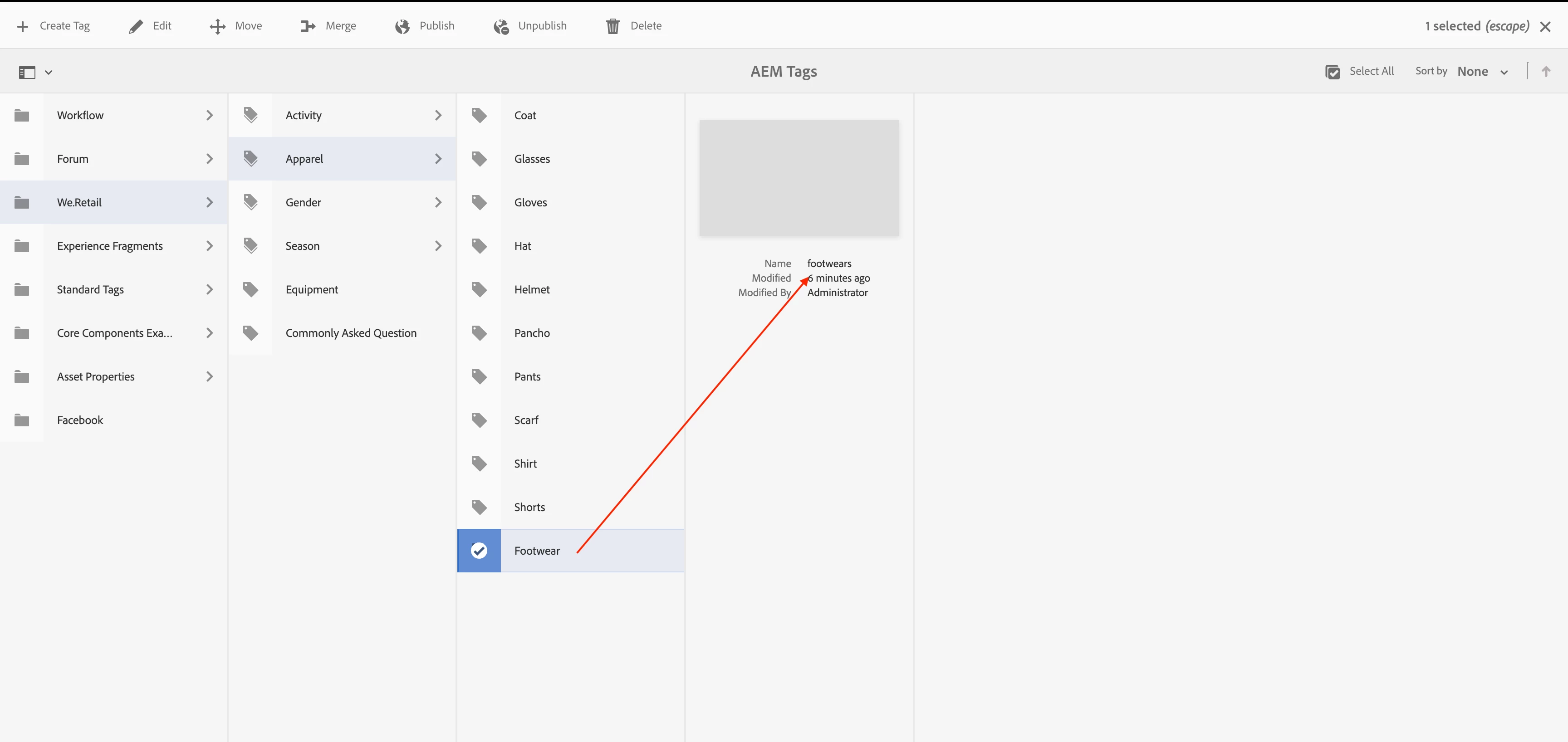The width and height of the screenshot is (1568, 742).
Task: Click the Merge icon in toolbar
Action: (308, 26)
